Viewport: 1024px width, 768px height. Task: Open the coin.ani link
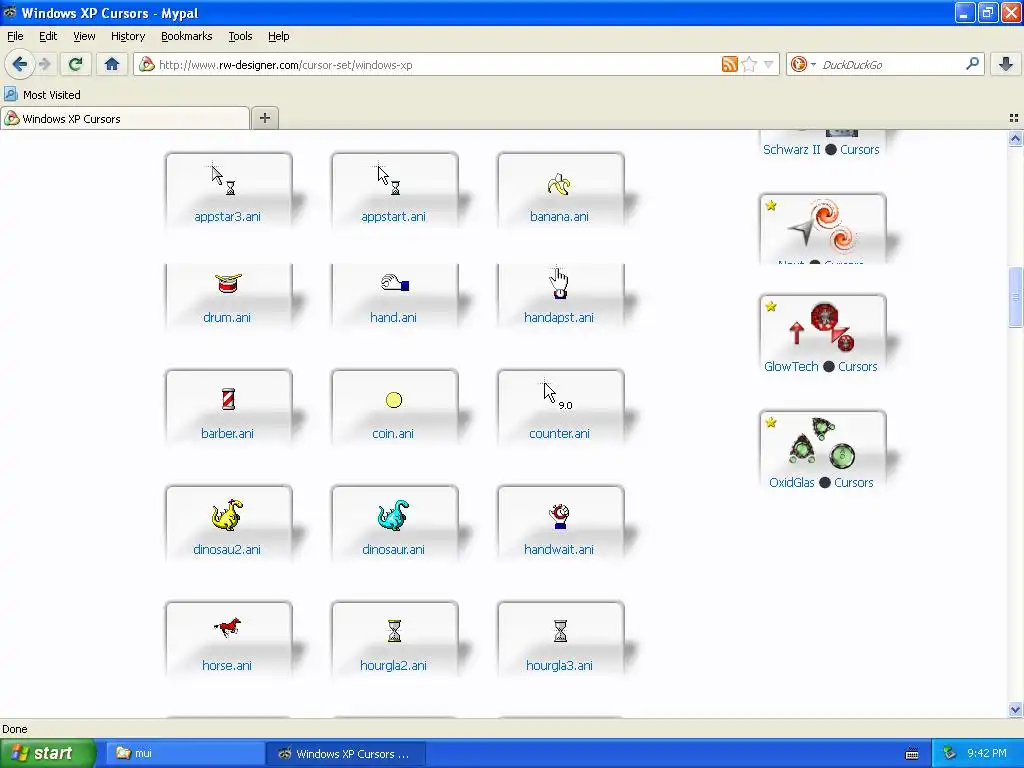click(x=392, y=433)
